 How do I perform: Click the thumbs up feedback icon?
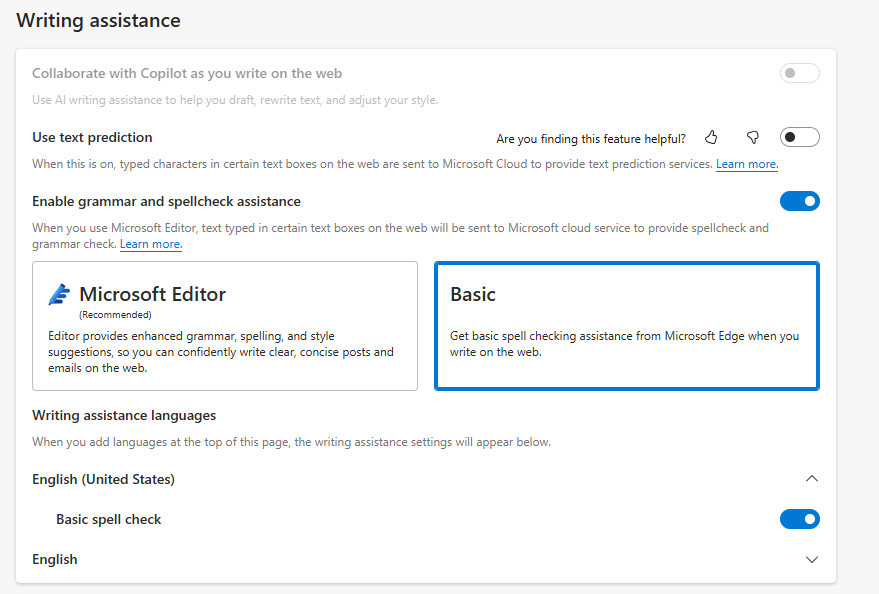[711, 137]
